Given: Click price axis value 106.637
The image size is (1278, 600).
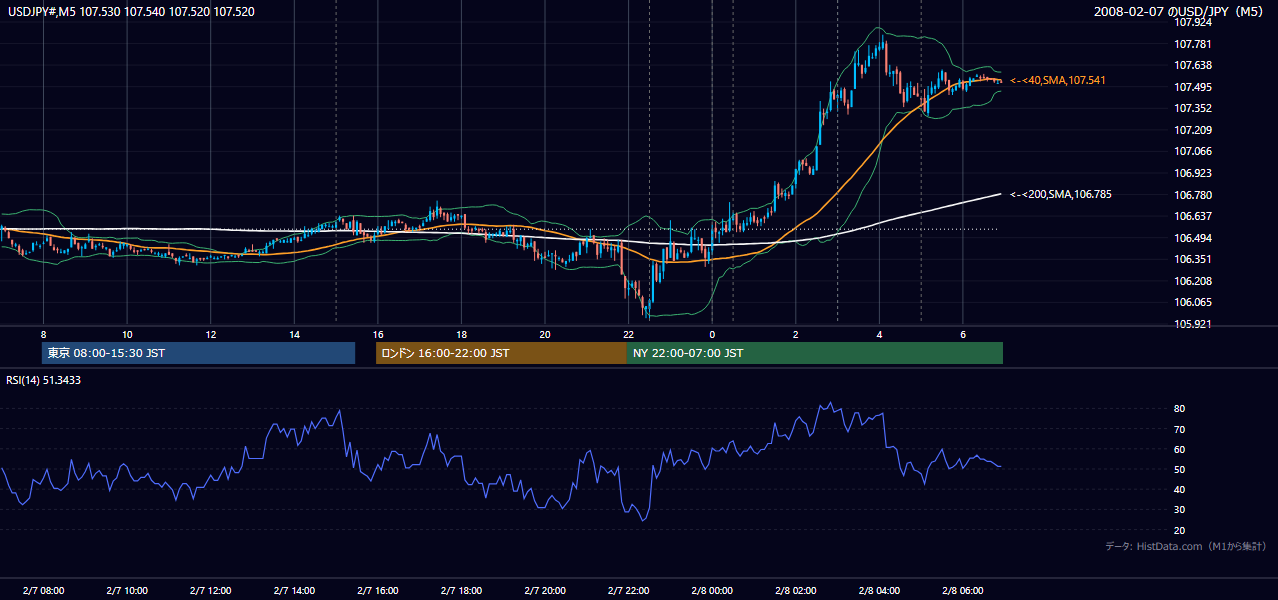Looking at the screenshot, I should [x=1192, y=216].
